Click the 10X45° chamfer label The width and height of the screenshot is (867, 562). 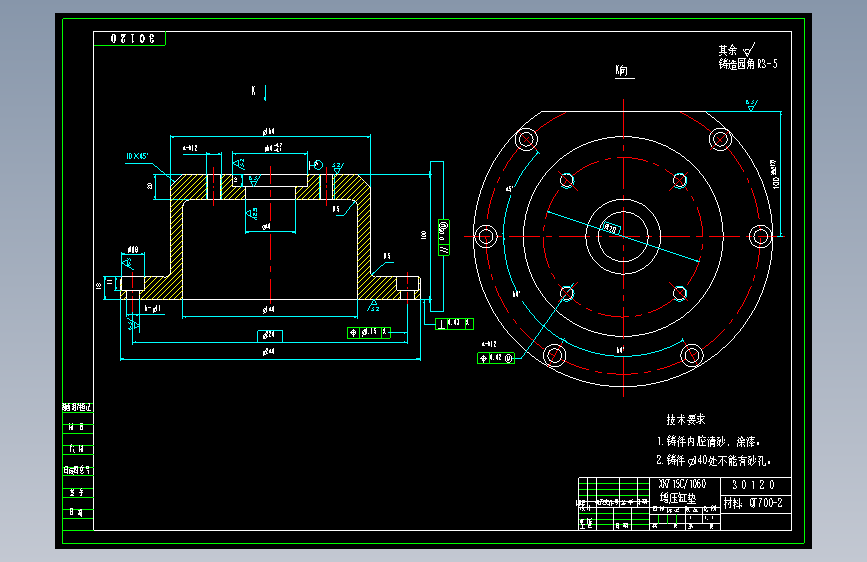[137, 157]
